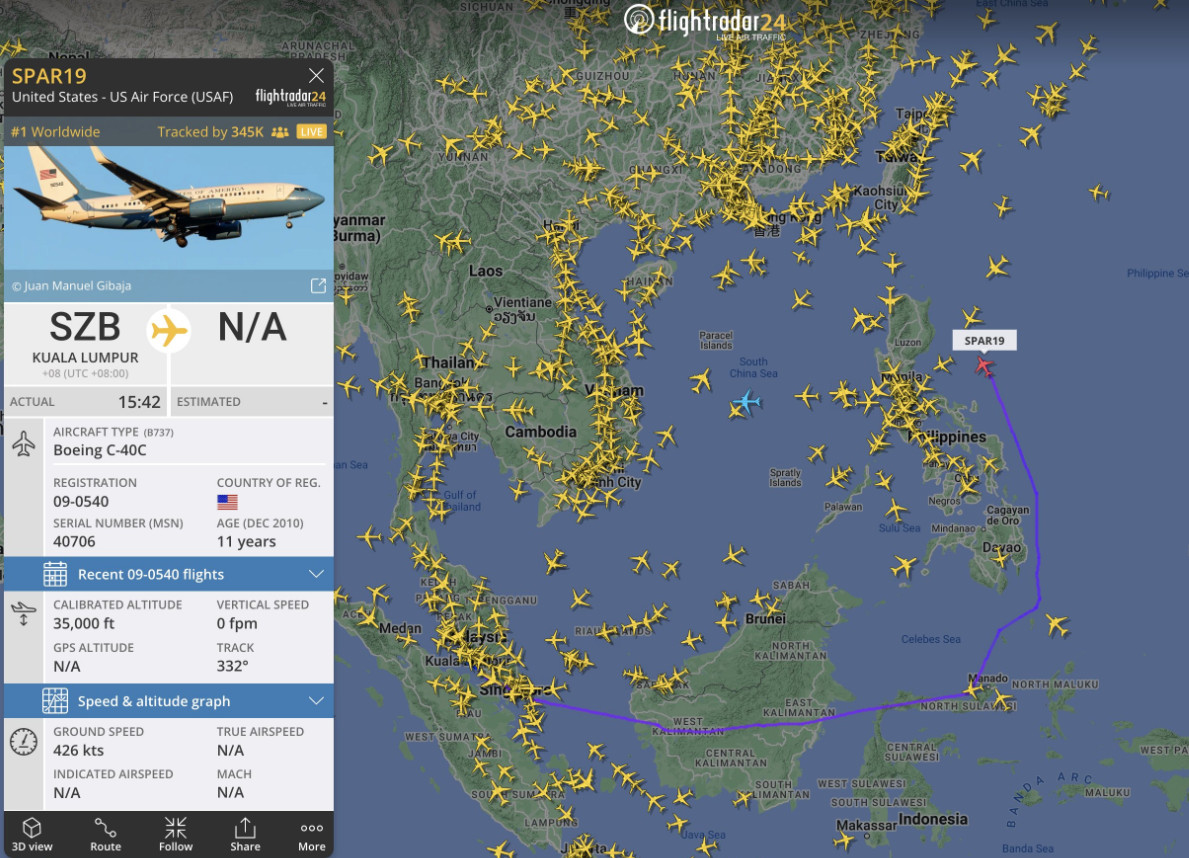
Task: Click the red SPAR19 aircraft marker
Action: pyautogui.click(x=984, y=366)
